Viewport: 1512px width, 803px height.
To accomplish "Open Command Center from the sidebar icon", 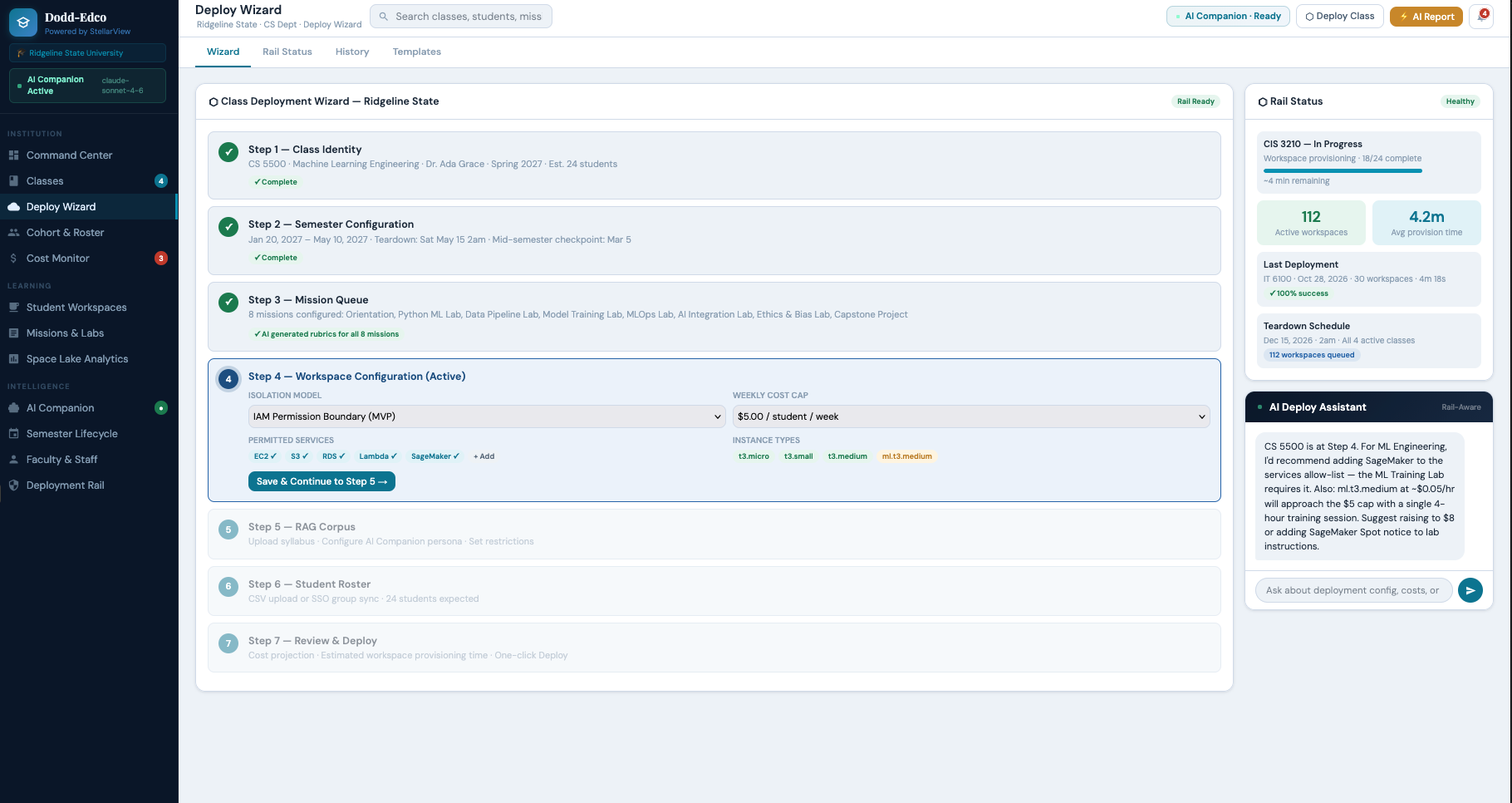I will point(13,155).
